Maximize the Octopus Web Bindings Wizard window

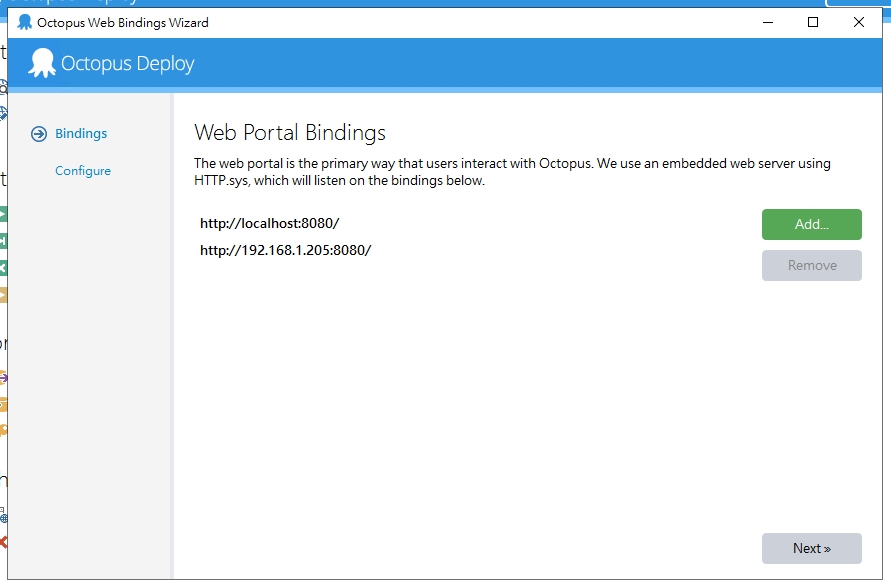[813, 22]
